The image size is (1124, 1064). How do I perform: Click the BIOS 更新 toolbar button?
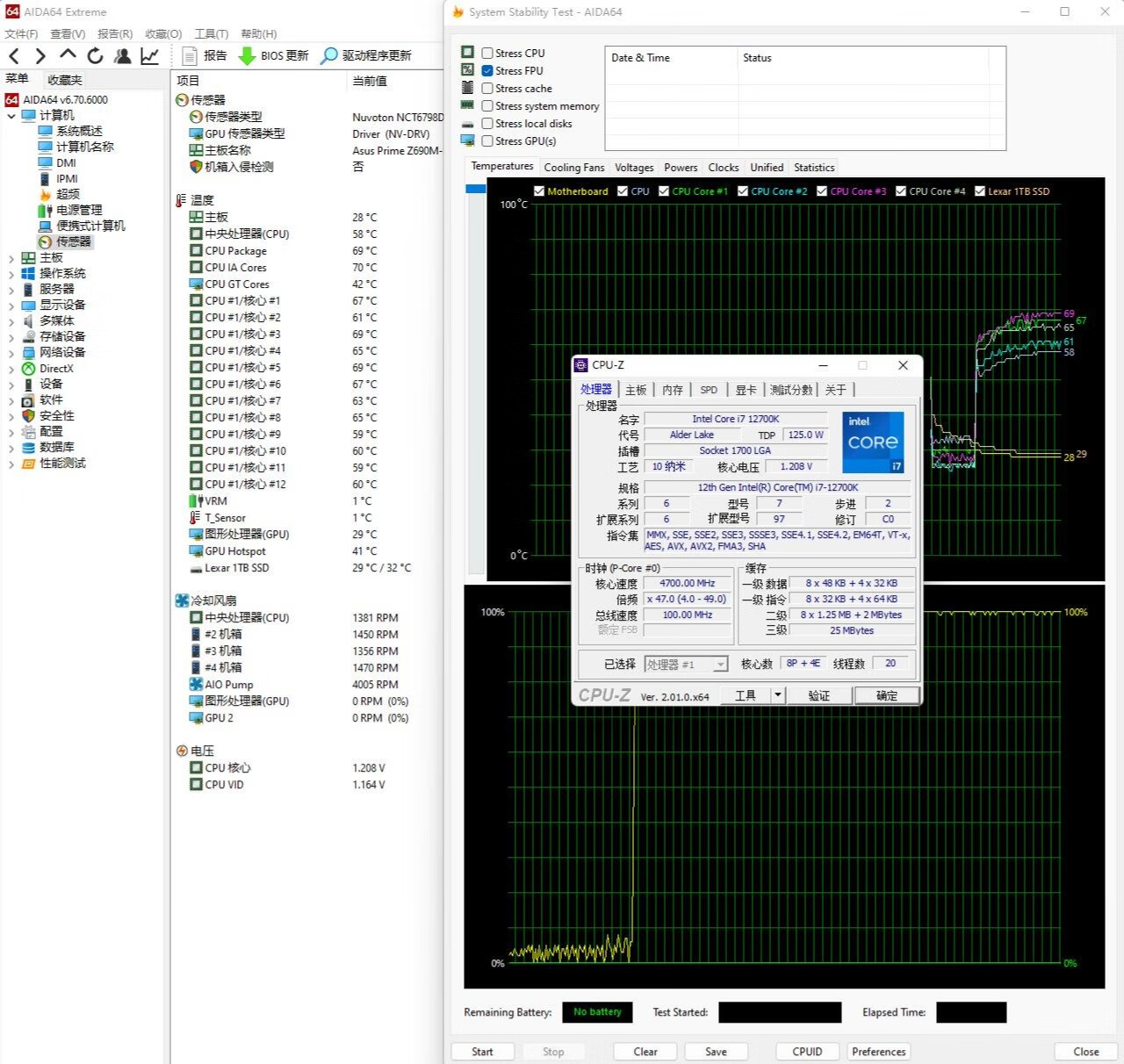[274, 55]
